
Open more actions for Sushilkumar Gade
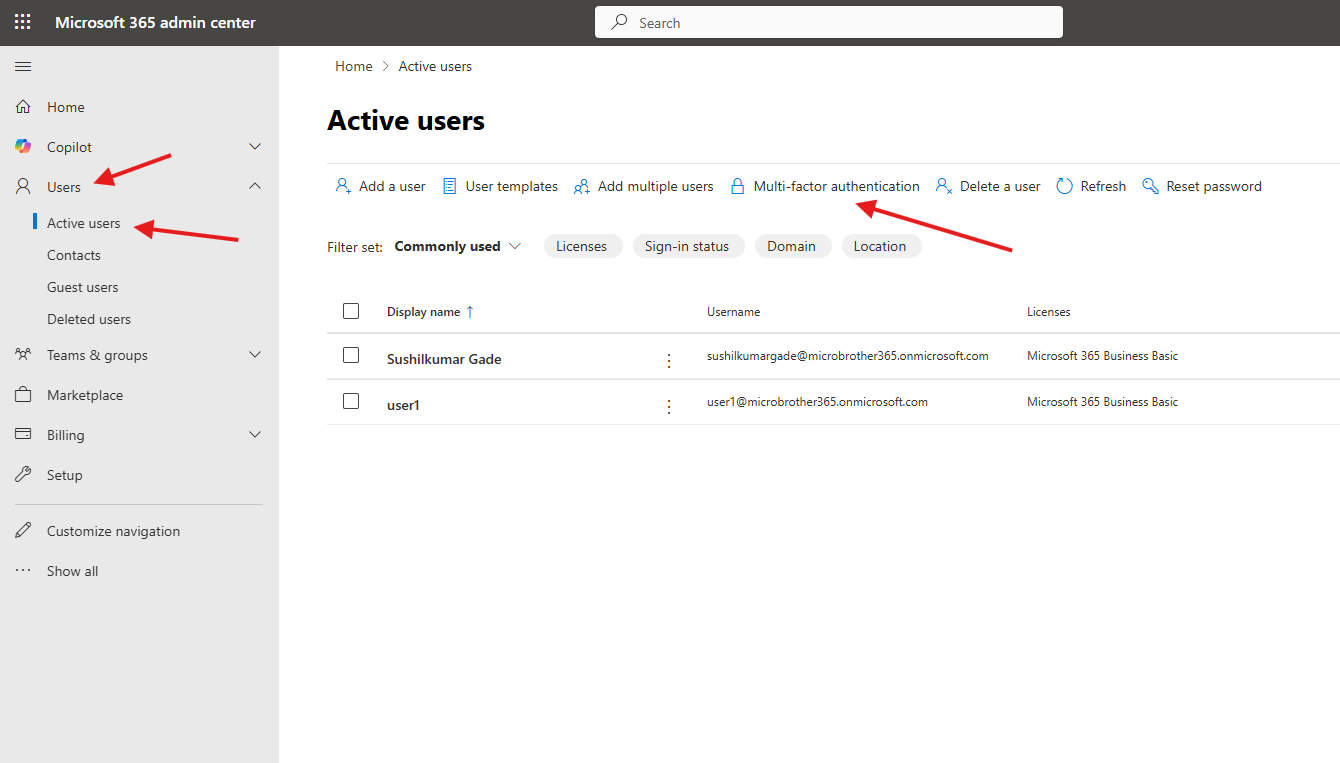tap(669, 360)
